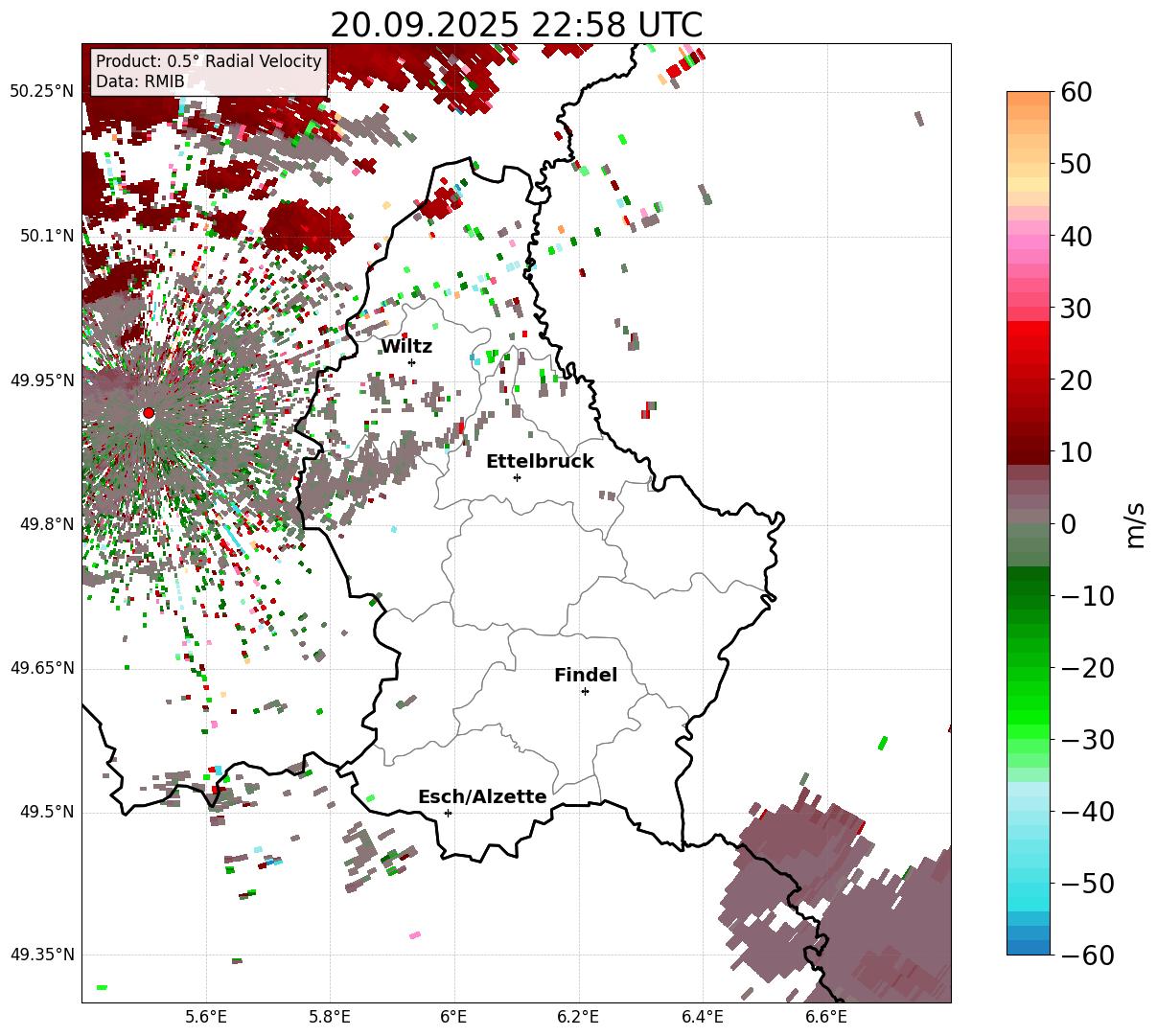
Task: Click the Wiltz station cross marker
Action: pos(411,362)
